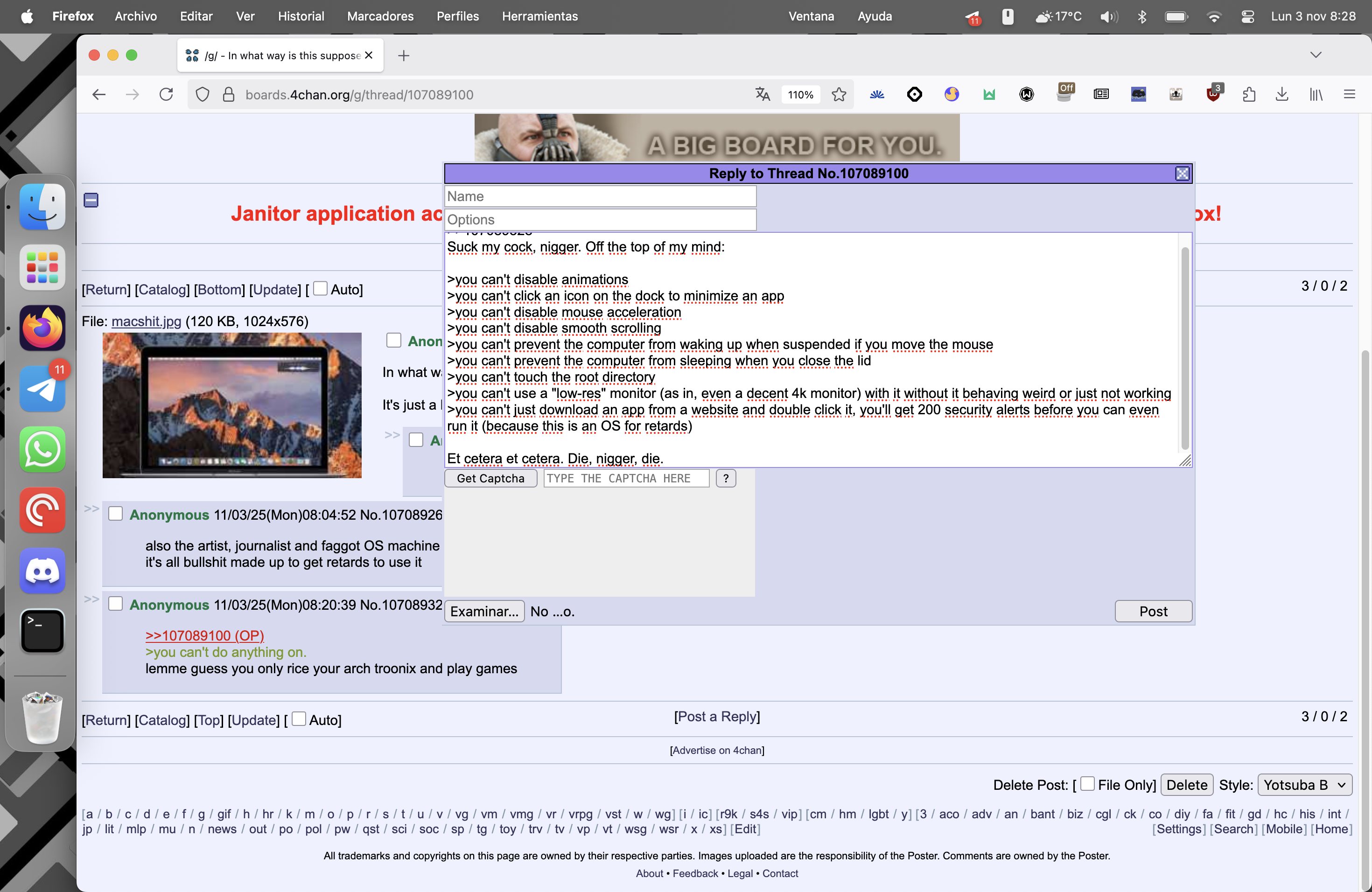This screenshot has width=1372, height=892.
Task: Open the Firefox hamburger application menu
Action: (x=1349, y=95)
